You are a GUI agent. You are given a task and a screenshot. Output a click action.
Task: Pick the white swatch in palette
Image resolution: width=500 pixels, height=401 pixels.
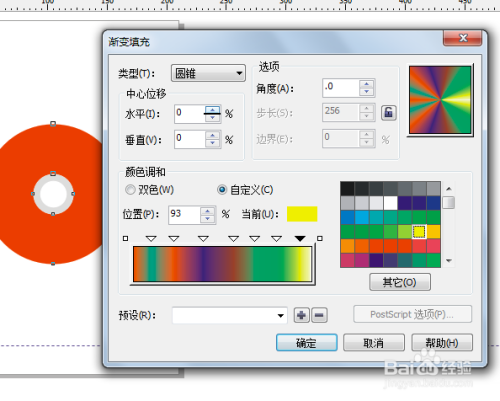(x=390, y=203)
